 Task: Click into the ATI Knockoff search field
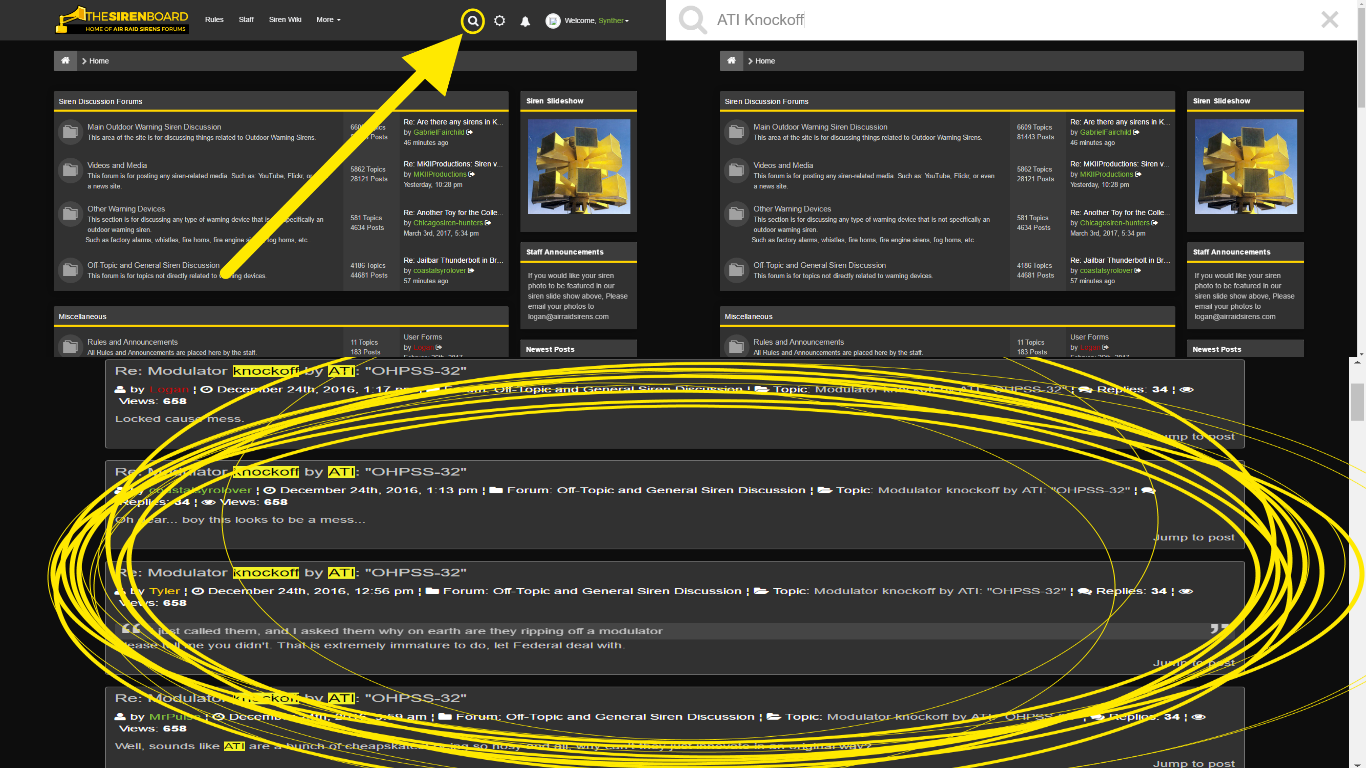coord(1010,20)
